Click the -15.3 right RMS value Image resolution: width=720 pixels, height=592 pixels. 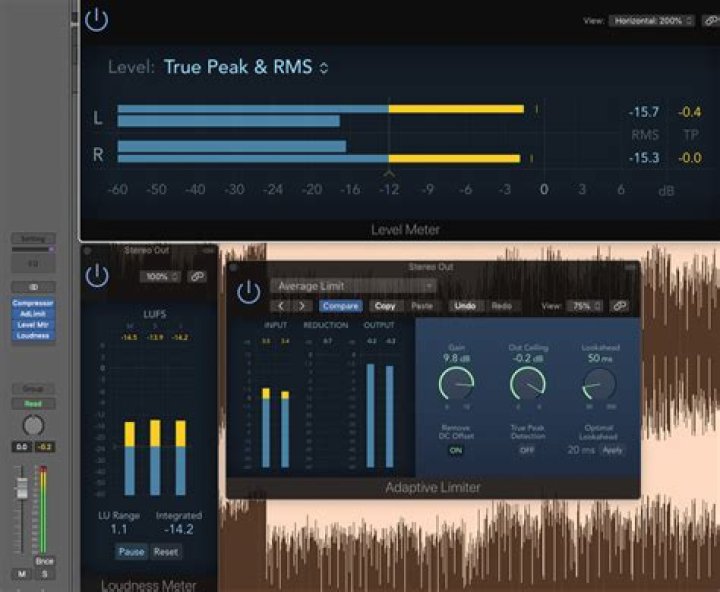click(x=644, y=158)
